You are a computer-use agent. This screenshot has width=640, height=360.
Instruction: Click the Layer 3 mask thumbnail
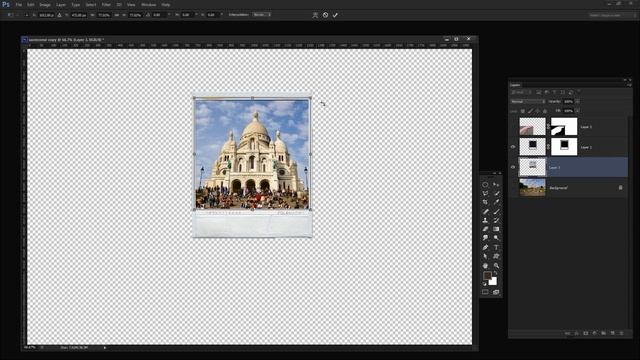[x=564, y=127]
